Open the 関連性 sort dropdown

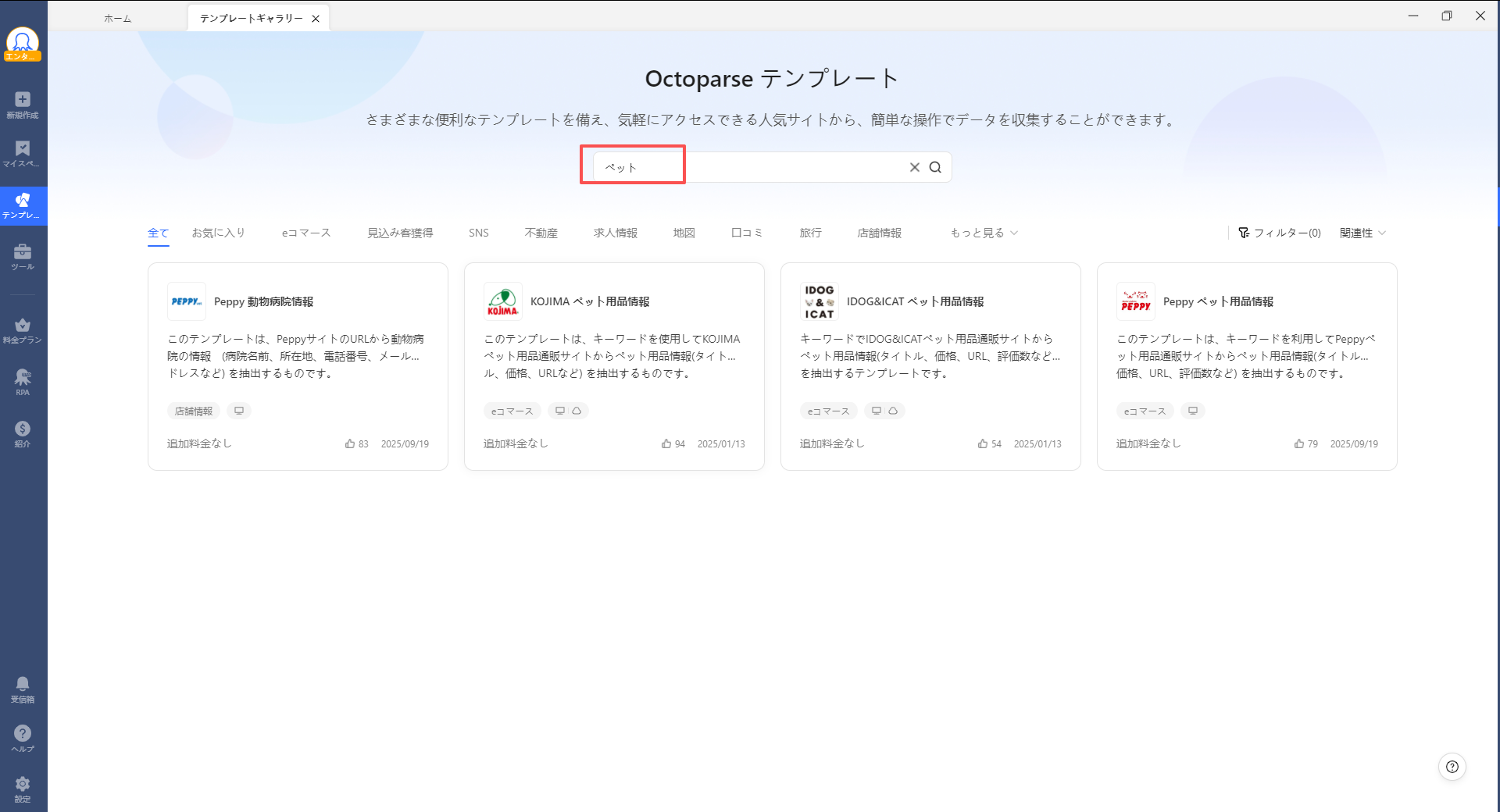tap(1362, 233)
